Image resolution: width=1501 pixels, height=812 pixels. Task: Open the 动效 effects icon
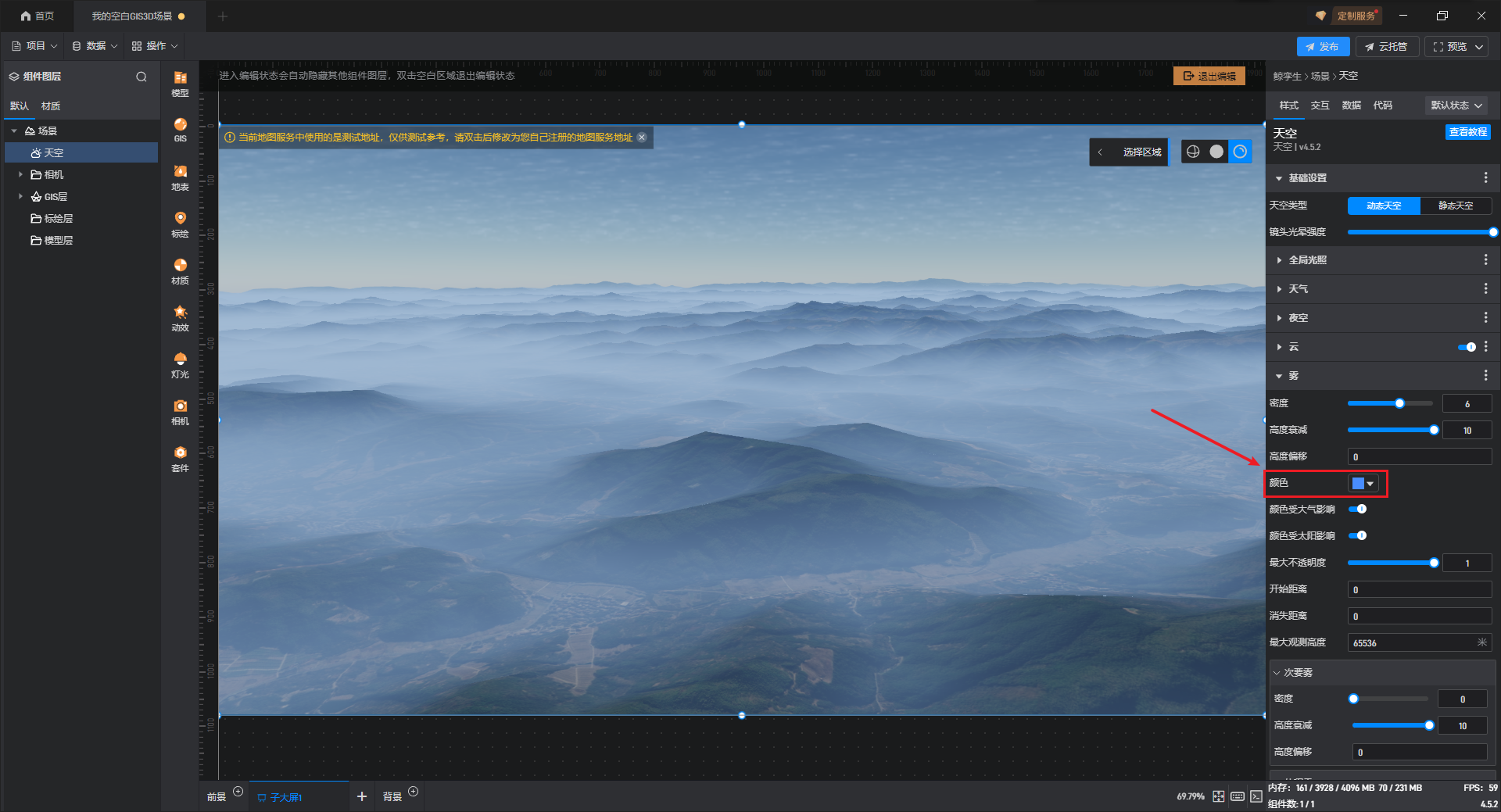180,318
